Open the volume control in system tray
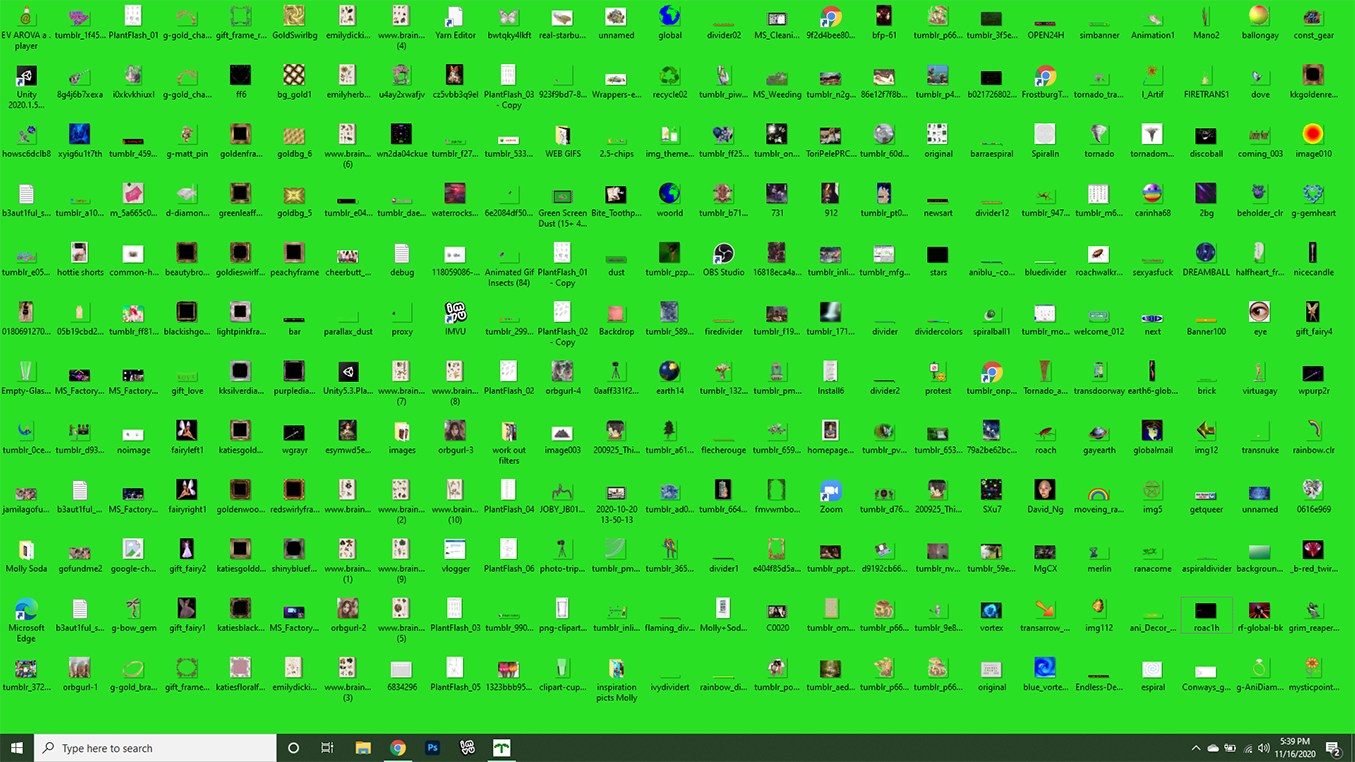Image resolution: width=1355 pixels, height=762 pixels. coord(1264,748)
